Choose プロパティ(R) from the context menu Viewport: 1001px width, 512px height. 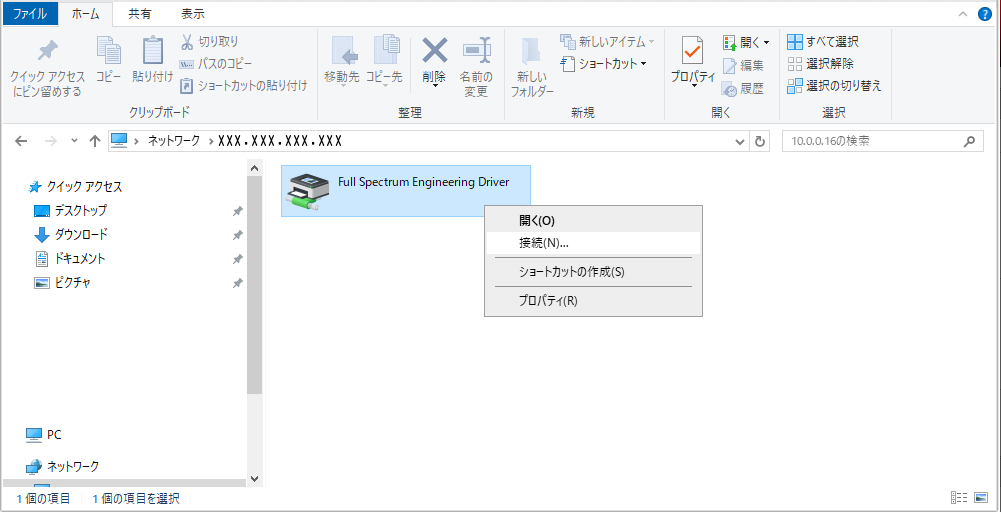(593, 301)
